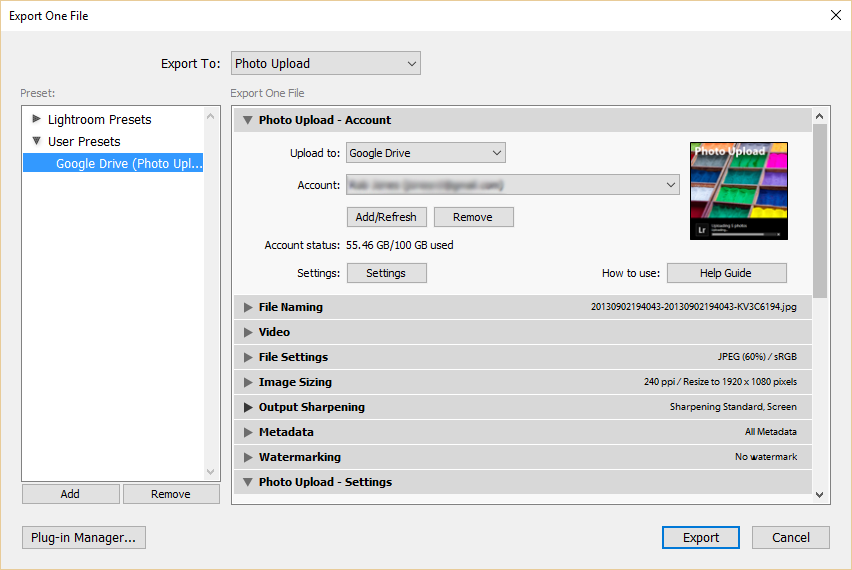
Task: Open the Help Guide
Action: coord(726,273)
